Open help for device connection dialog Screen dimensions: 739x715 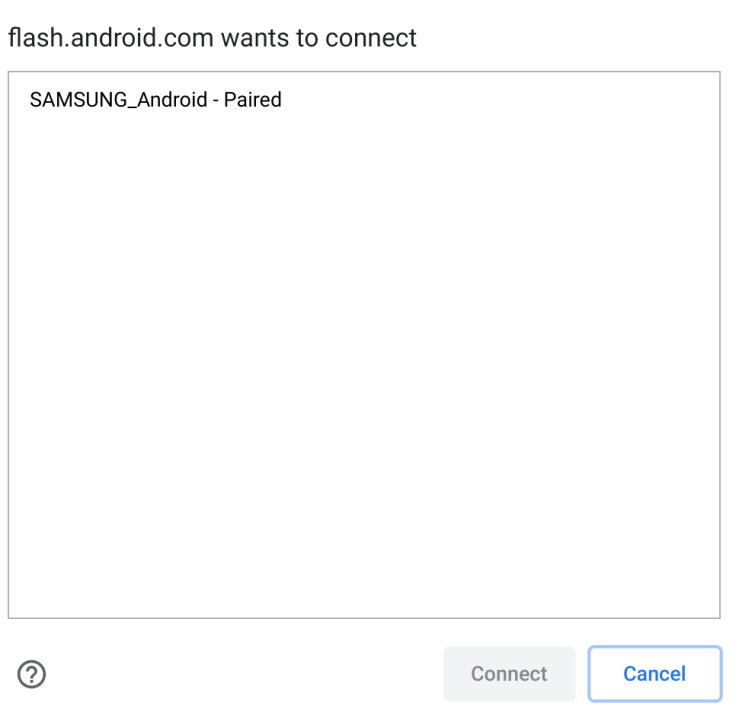coord(30,673)
